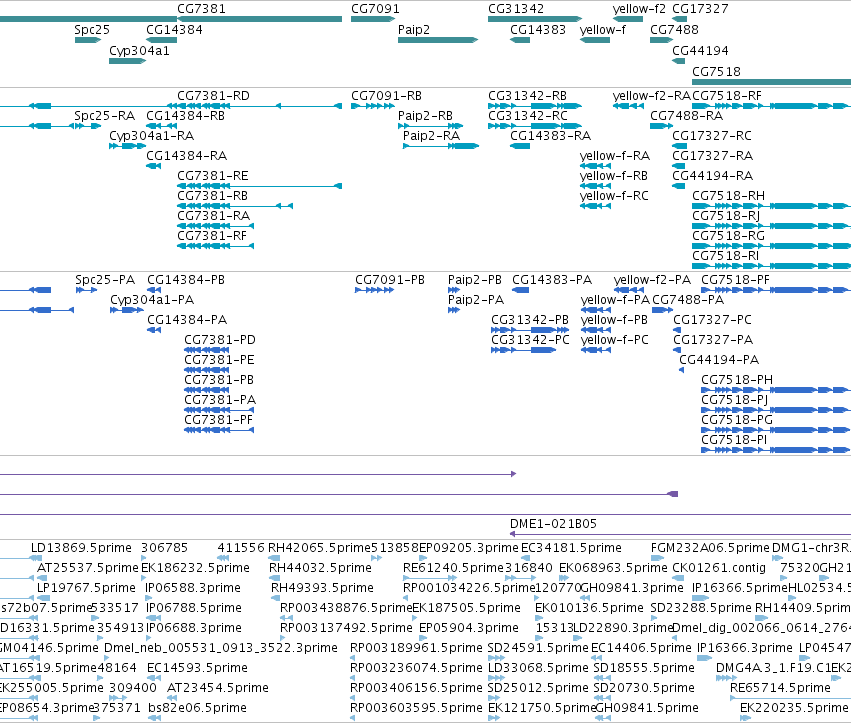Open the CG31342 gene label

click(x=516, y=9)
